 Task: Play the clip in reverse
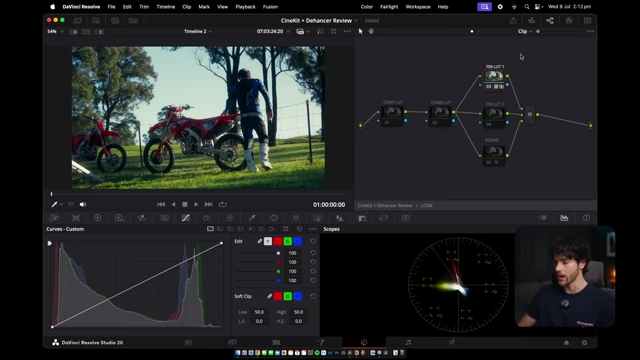(x=173, y=204)
